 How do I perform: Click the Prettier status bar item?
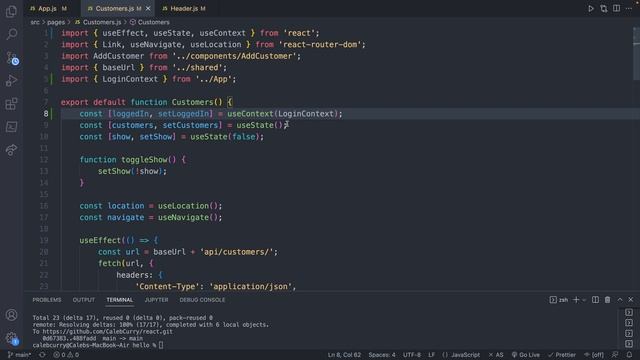tap(562, 355)
